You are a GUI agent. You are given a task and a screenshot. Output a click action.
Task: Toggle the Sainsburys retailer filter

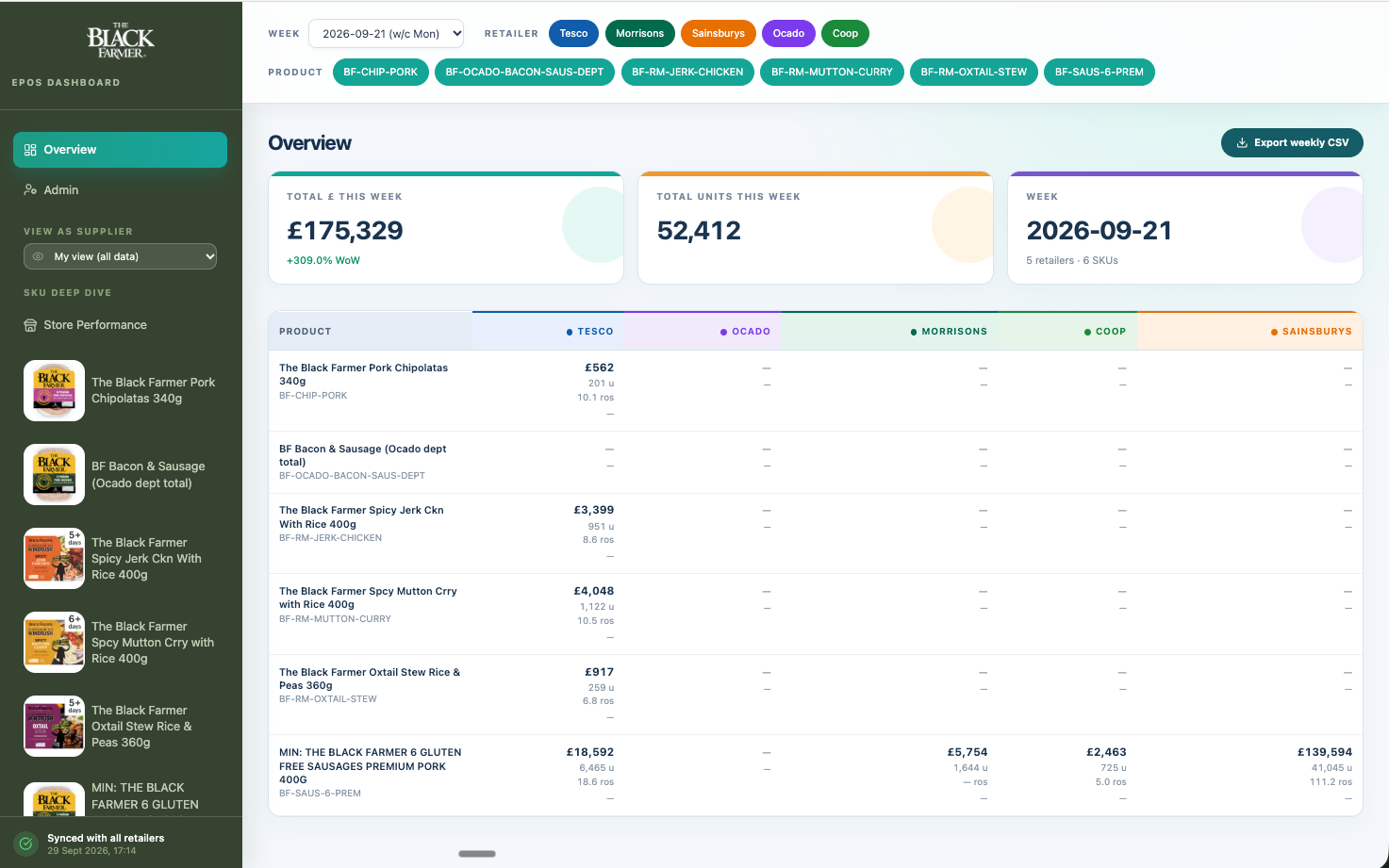point(719,33)
